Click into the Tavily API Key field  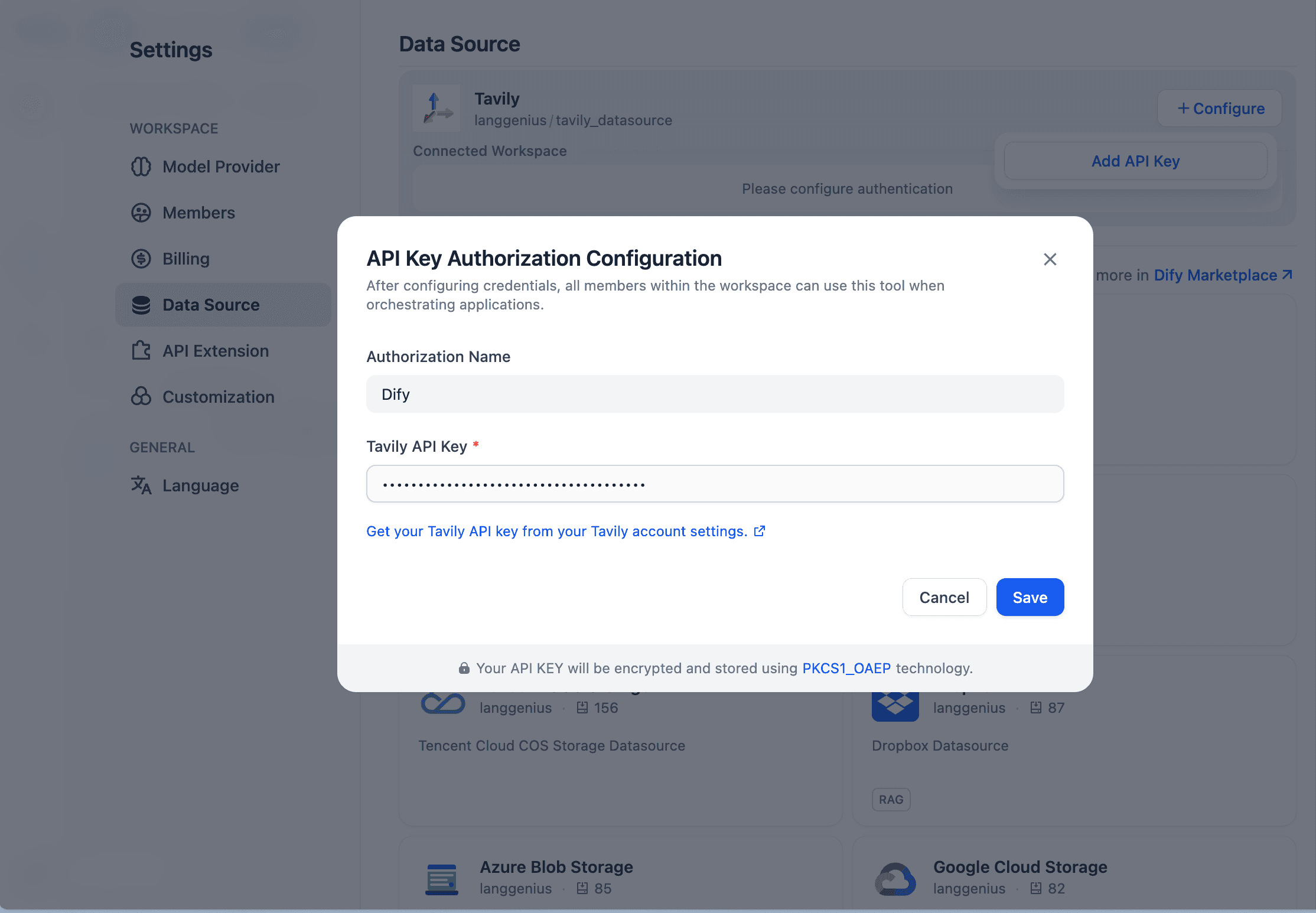tap(715, 484)
